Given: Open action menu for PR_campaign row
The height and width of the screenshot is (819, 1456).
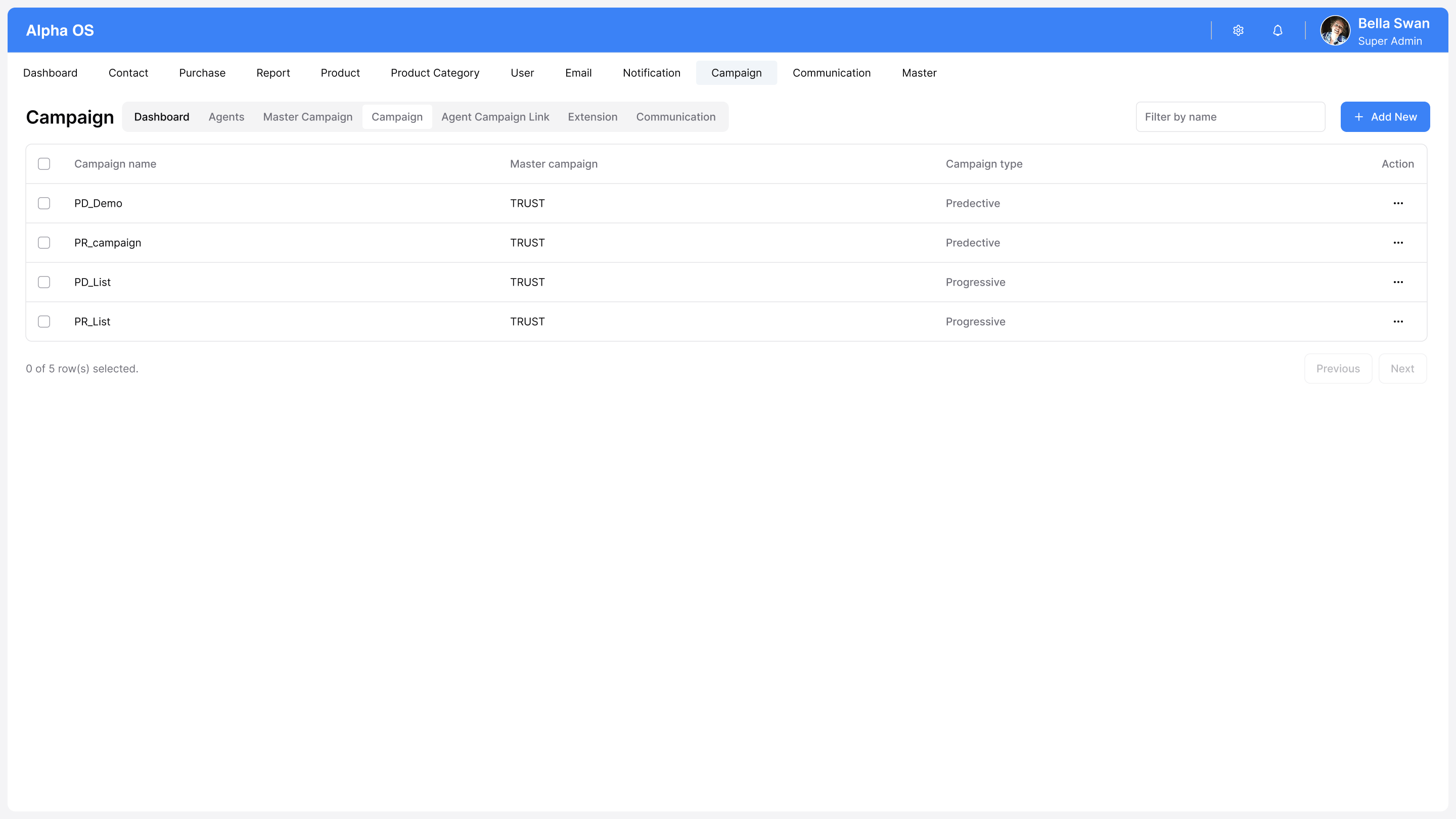Looking at the screenshot, I should (1398, 243).
